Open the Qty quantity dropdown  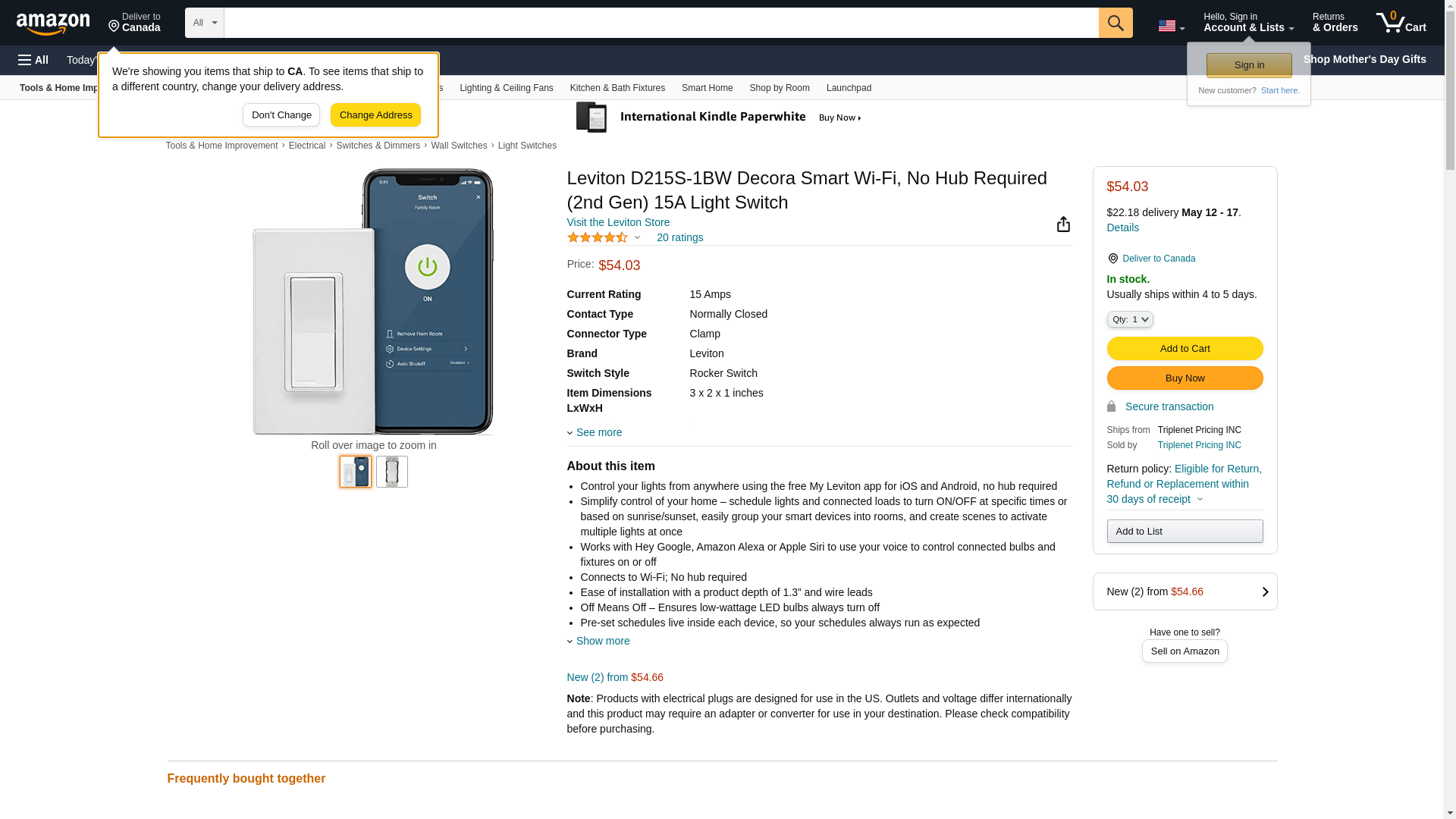coord(1129,319)
